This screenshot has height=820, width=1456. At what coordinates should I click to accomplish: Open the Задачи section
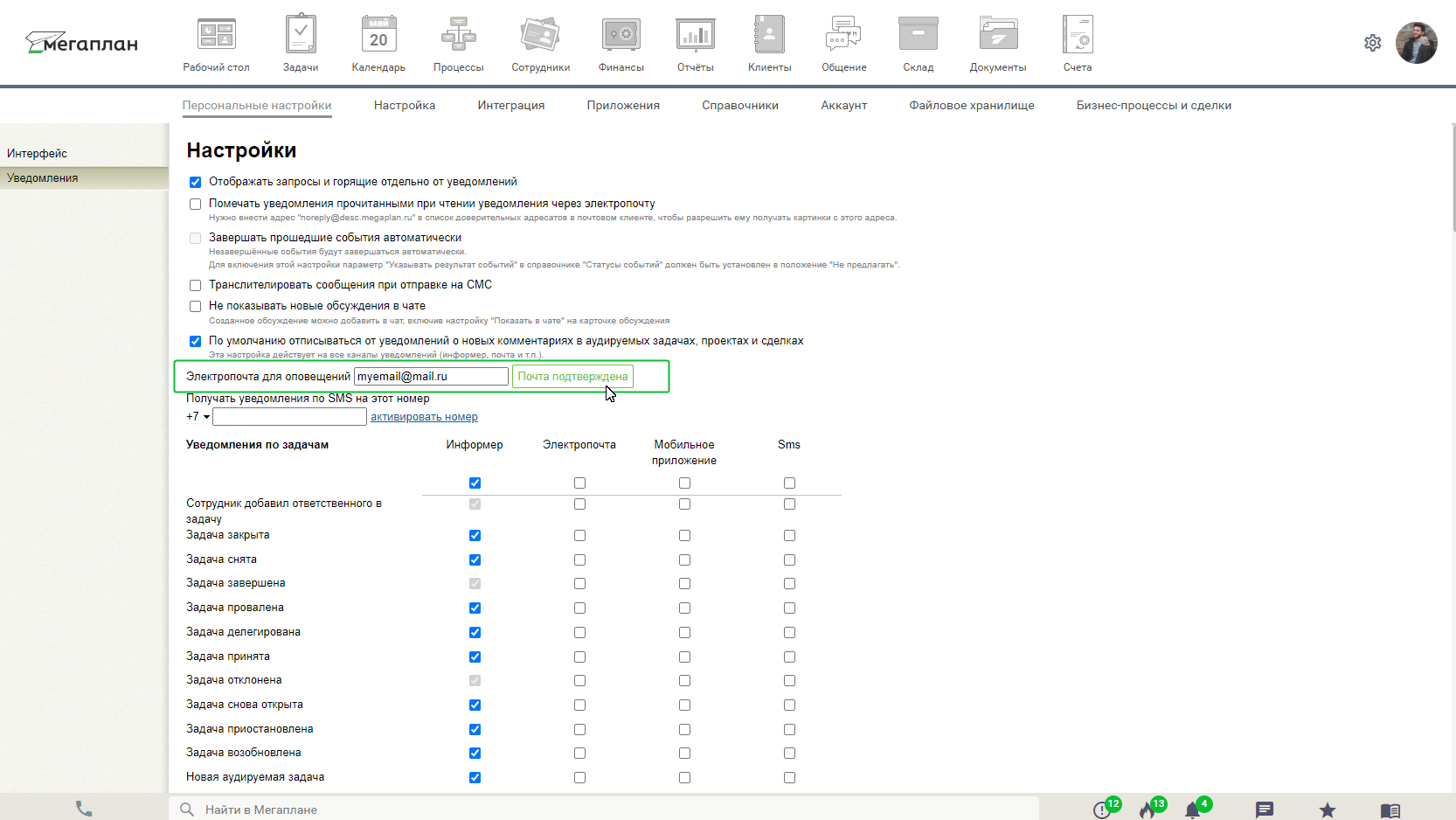301,44
